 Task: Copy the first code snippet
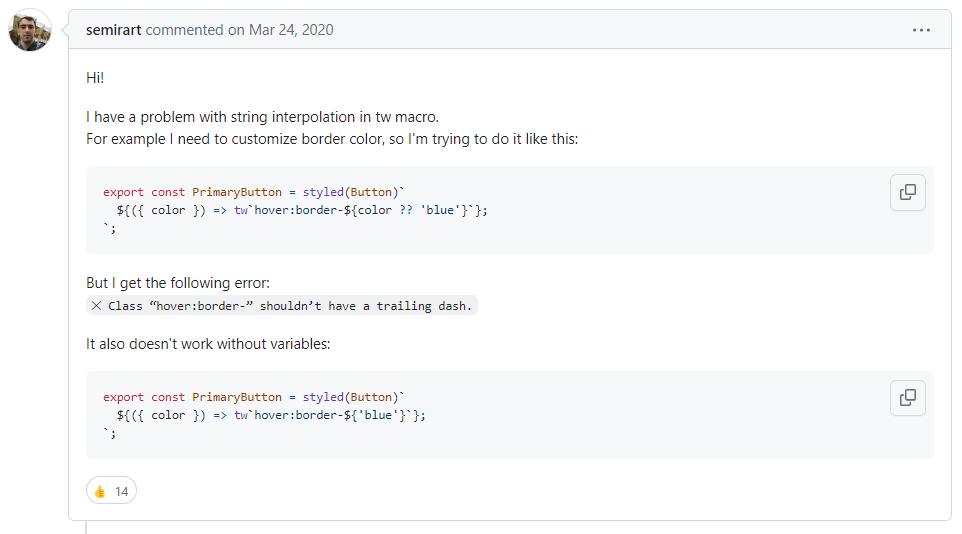[907, 192]
